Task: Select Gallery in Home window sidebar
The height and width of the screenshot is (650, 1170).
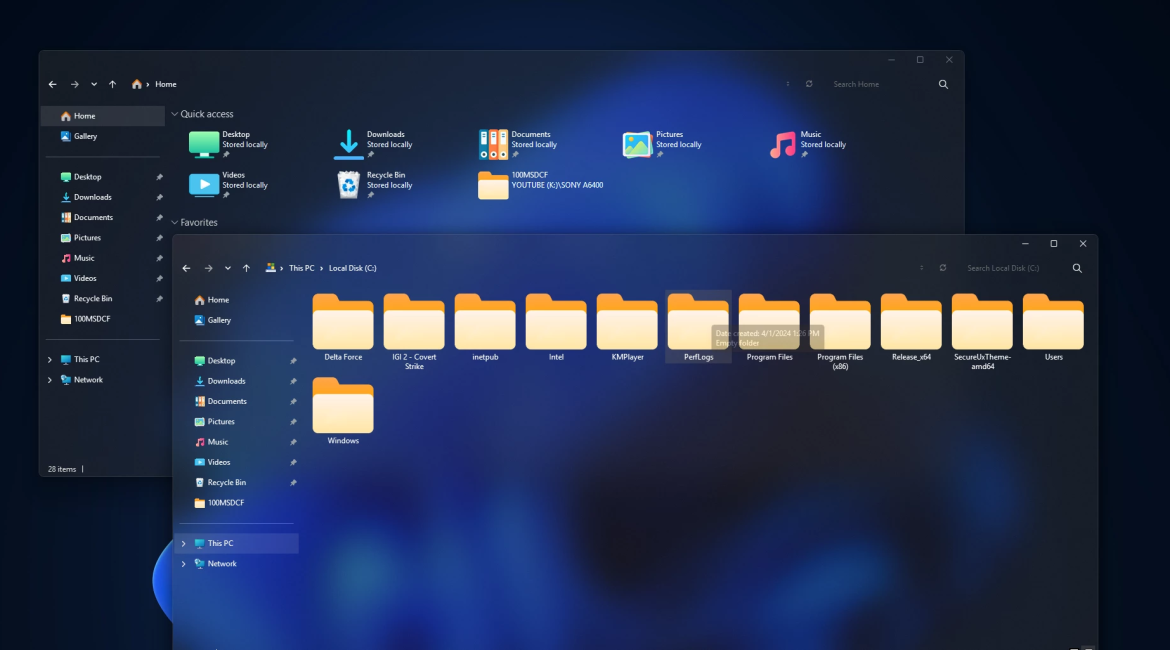Action: coord(85,136)
